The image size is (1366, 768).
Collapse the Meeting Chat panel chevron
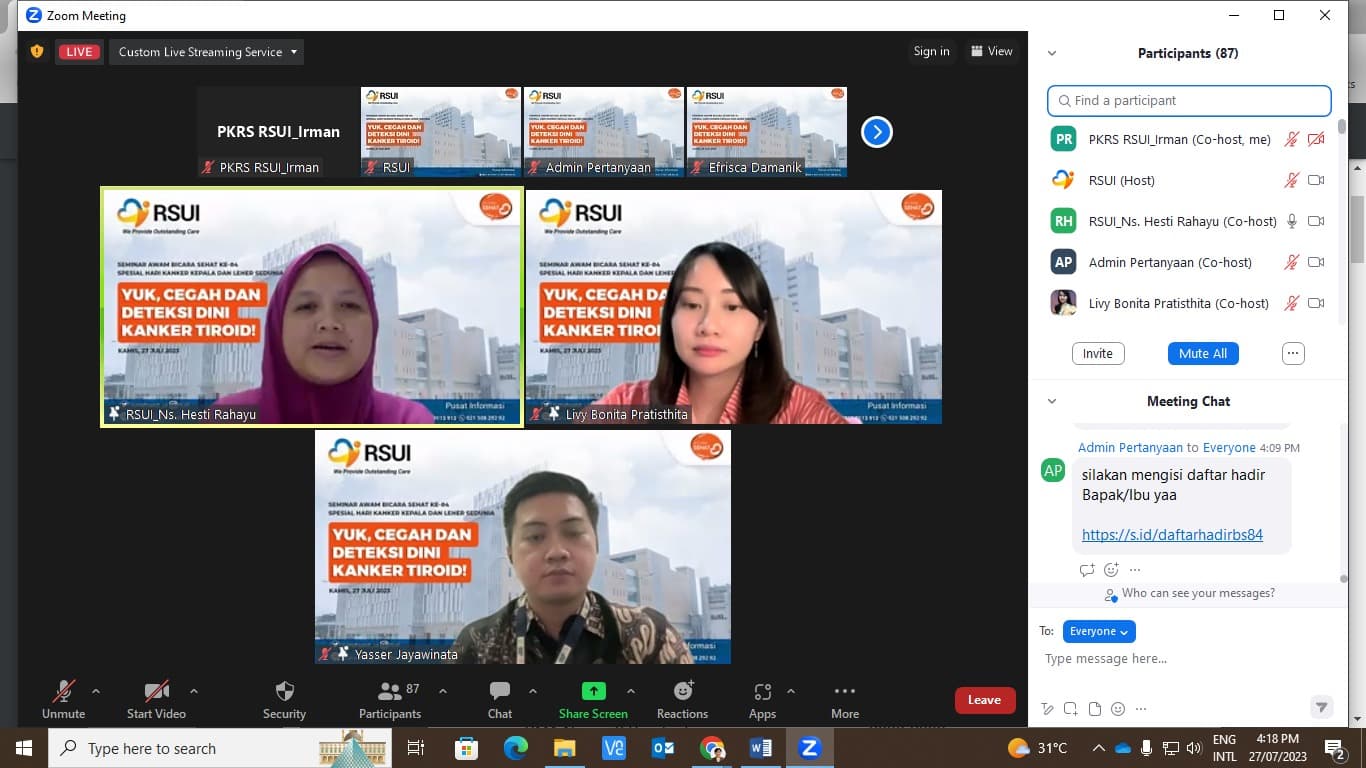coord(1051,402)
